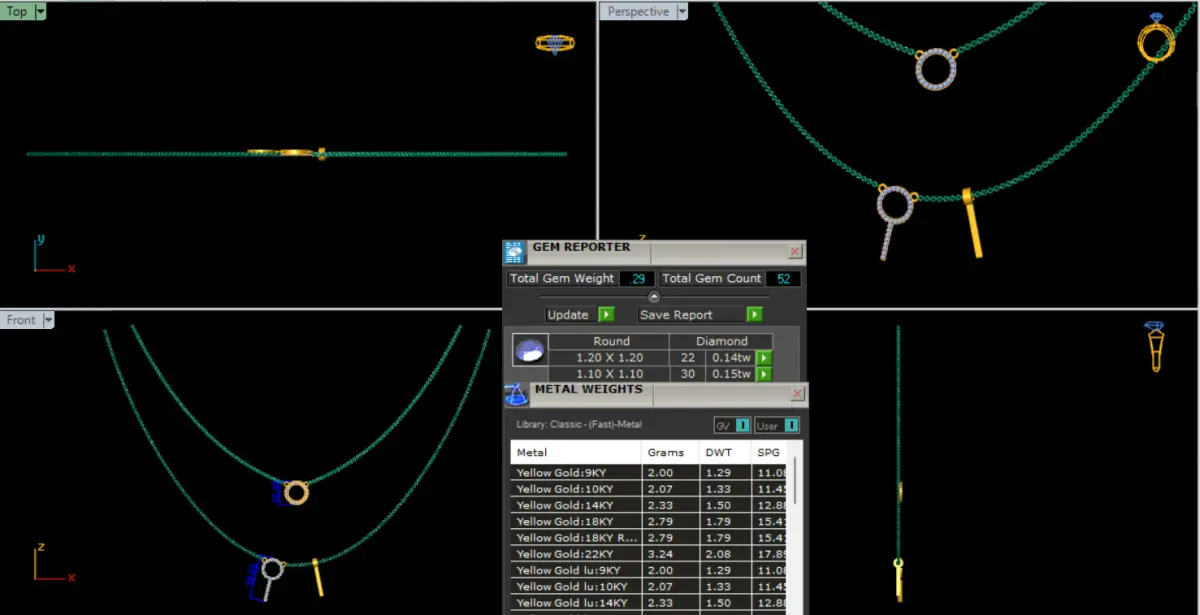The image size is (1200, 615).
Task: Click the 1.10 X 1.10 size cell
Action: click(x=609, y=374)
